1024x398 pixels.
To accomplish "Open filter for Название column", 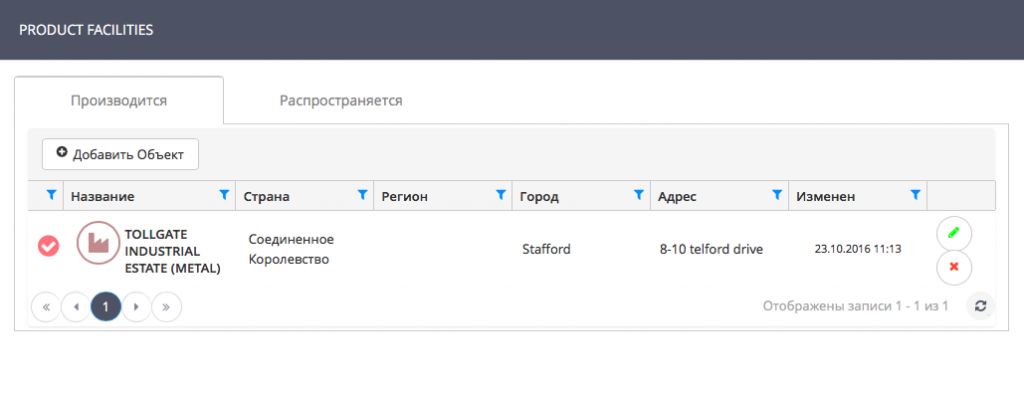I will [225, 195].
